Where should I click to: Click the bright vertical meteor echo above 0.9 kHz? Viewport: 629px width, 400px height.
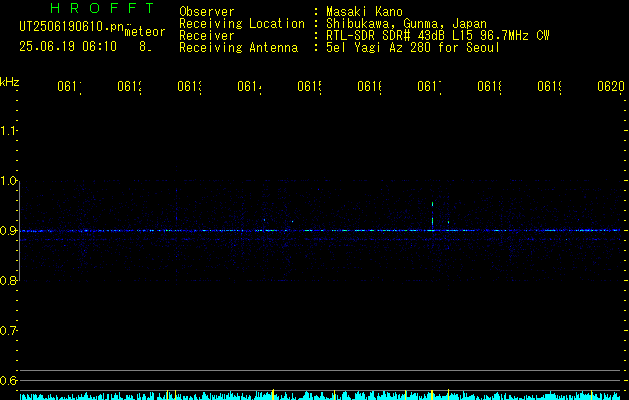coord(432,215)
